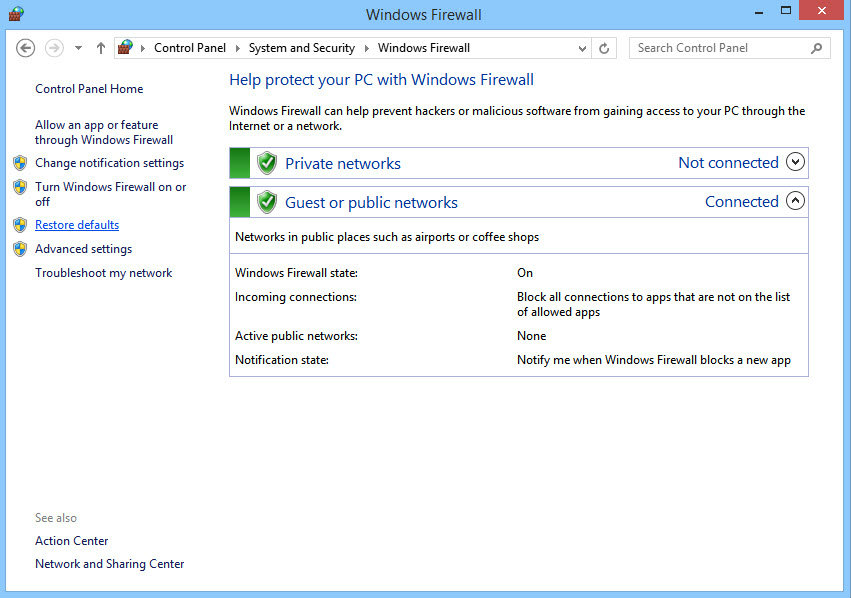Minimize the Windows Firewall window
This screenshot has width=851, height=598.
759,12
